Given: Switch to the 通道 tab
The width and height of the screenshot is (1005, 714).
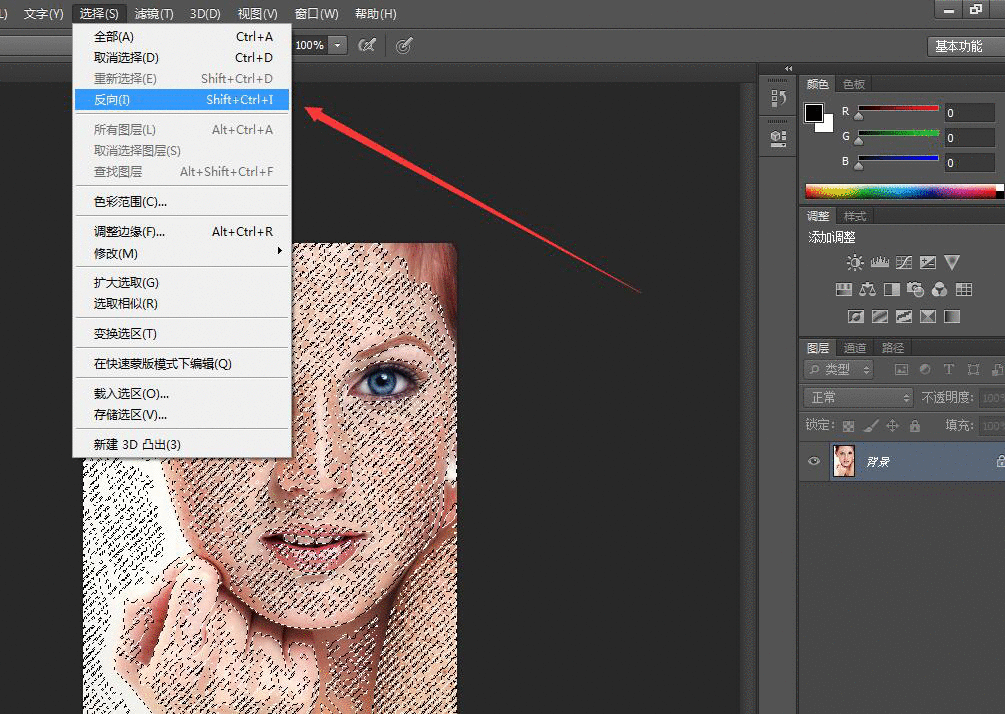Looking at the screenshot, I should point(855,348).
